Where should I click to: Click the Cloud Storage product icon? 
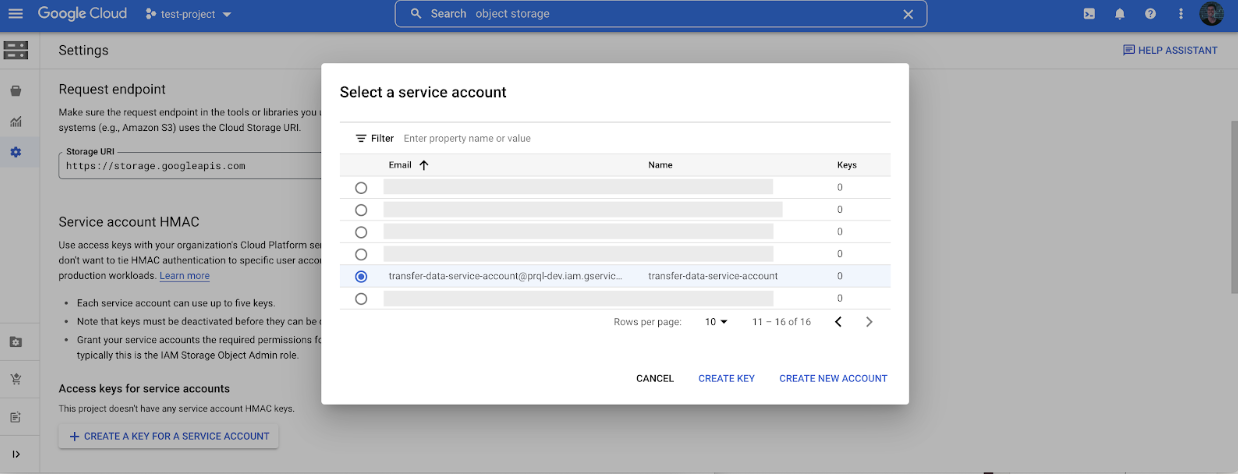coord(16,50)
